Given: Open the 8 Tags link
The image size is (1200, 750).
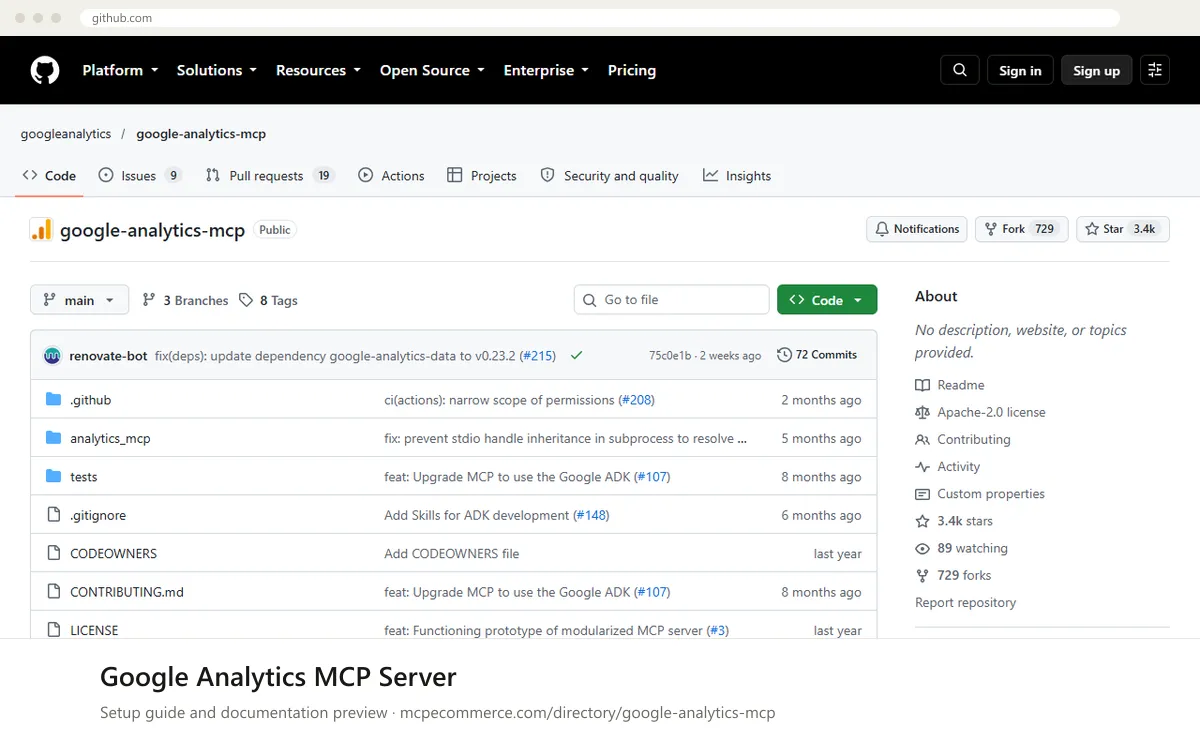Looking at the screenshot, I should (x=268, y=300).
